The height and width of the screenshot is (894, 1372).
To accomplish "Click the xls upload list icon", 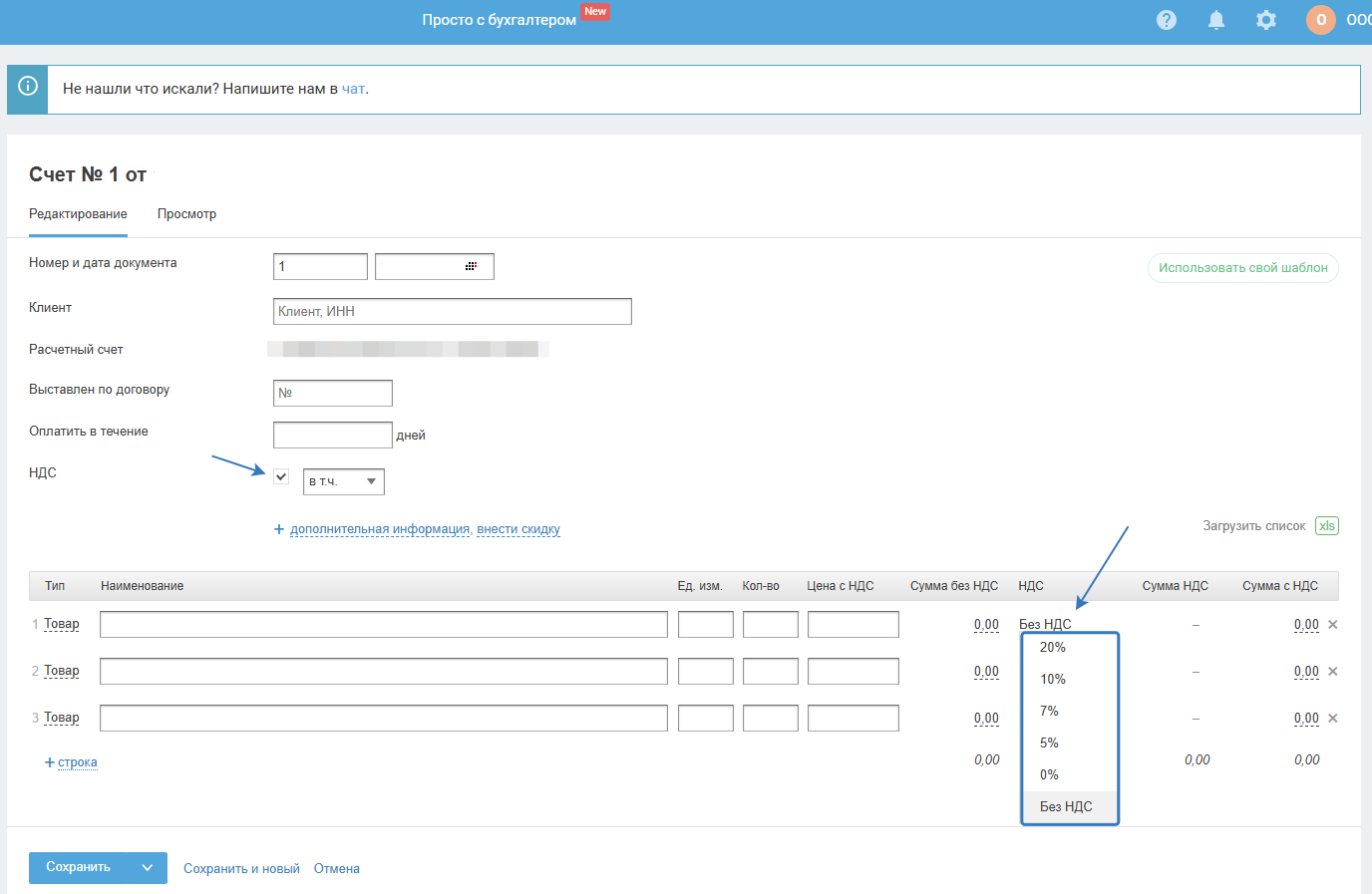I will (1326, 526).
